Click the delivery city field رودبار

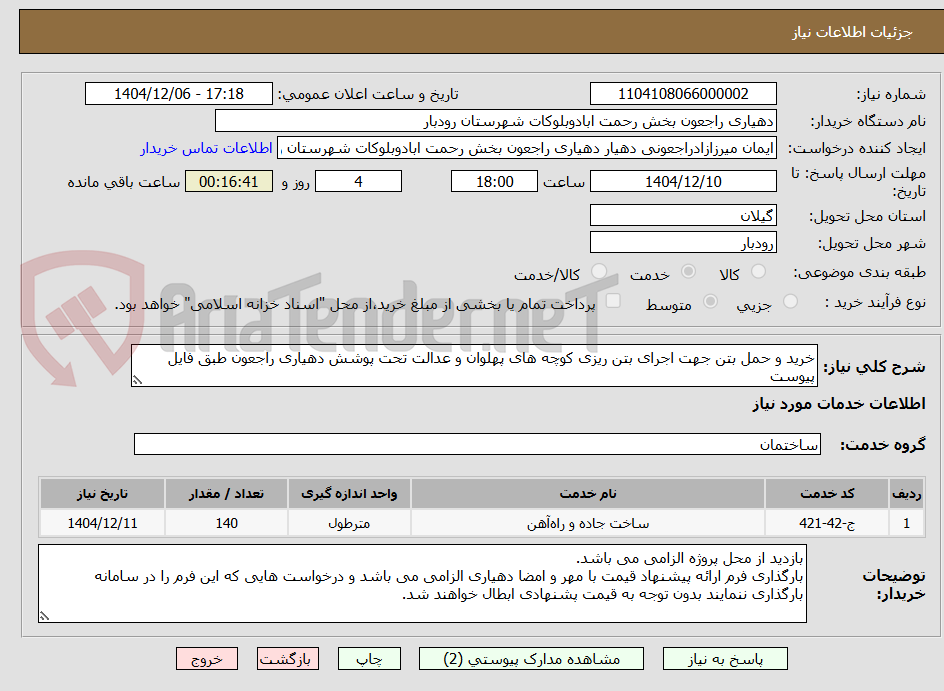click(x=683, y=243)
